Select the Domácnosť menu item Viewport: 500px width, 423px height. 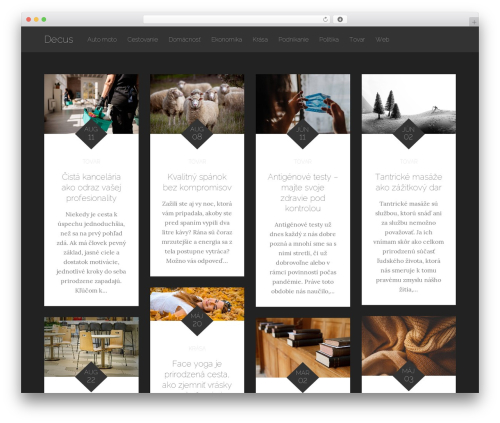click(184, 40)
